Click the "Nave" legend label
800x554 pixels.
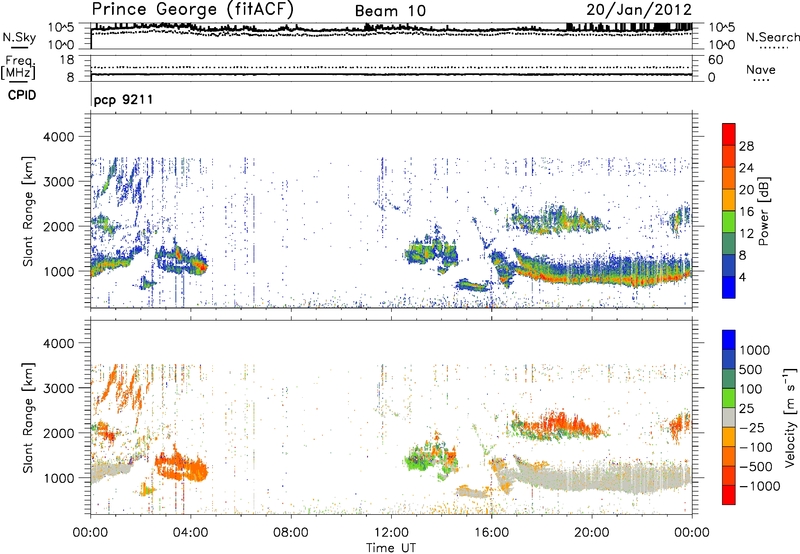click(761, 69)
